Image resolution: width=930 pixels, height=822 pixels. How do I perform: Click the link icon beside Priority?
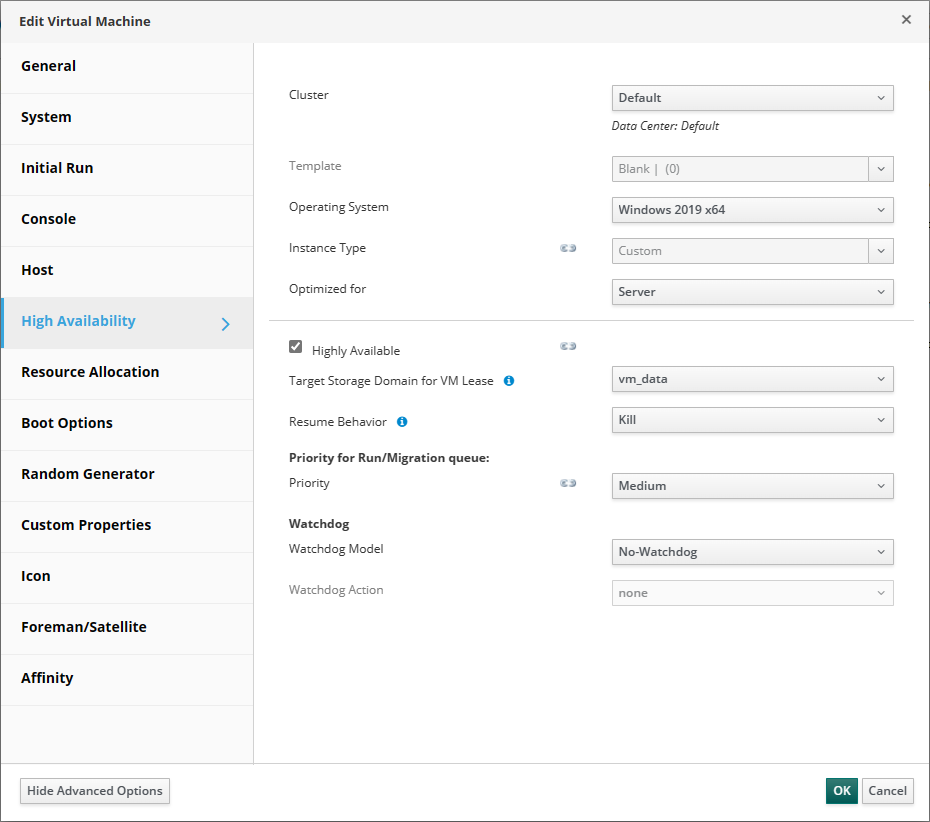tap(568, 483)
